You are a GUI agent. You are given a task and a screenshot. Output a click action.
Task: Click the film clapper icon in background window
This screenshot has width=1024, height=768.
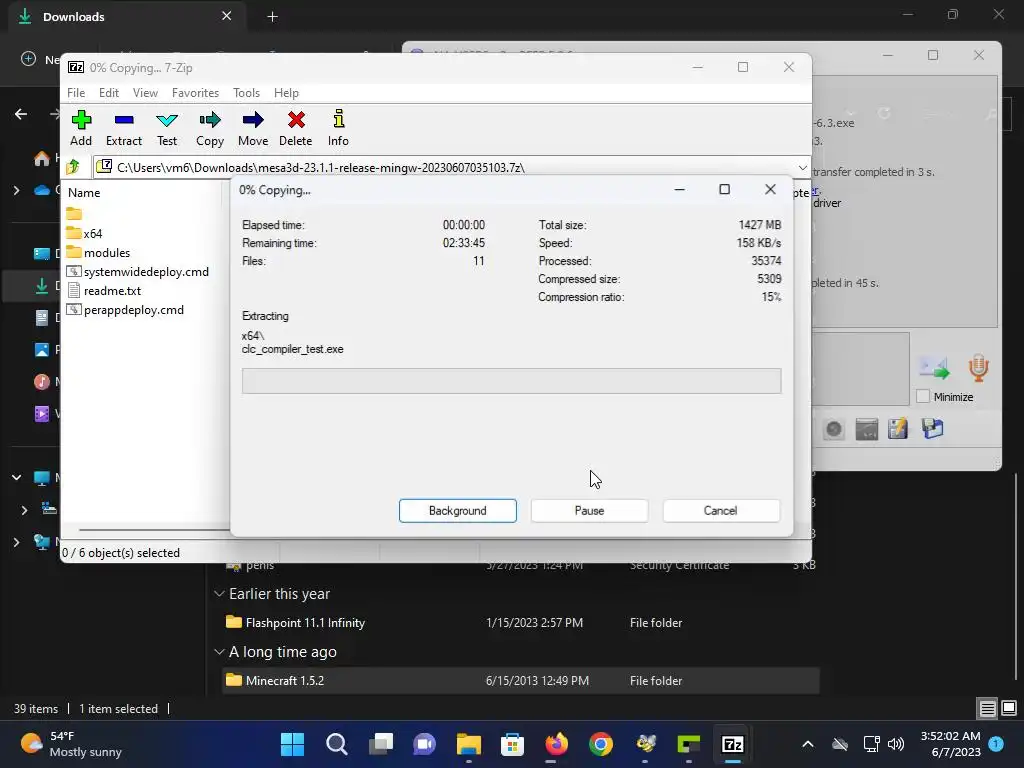coord(867,429)
